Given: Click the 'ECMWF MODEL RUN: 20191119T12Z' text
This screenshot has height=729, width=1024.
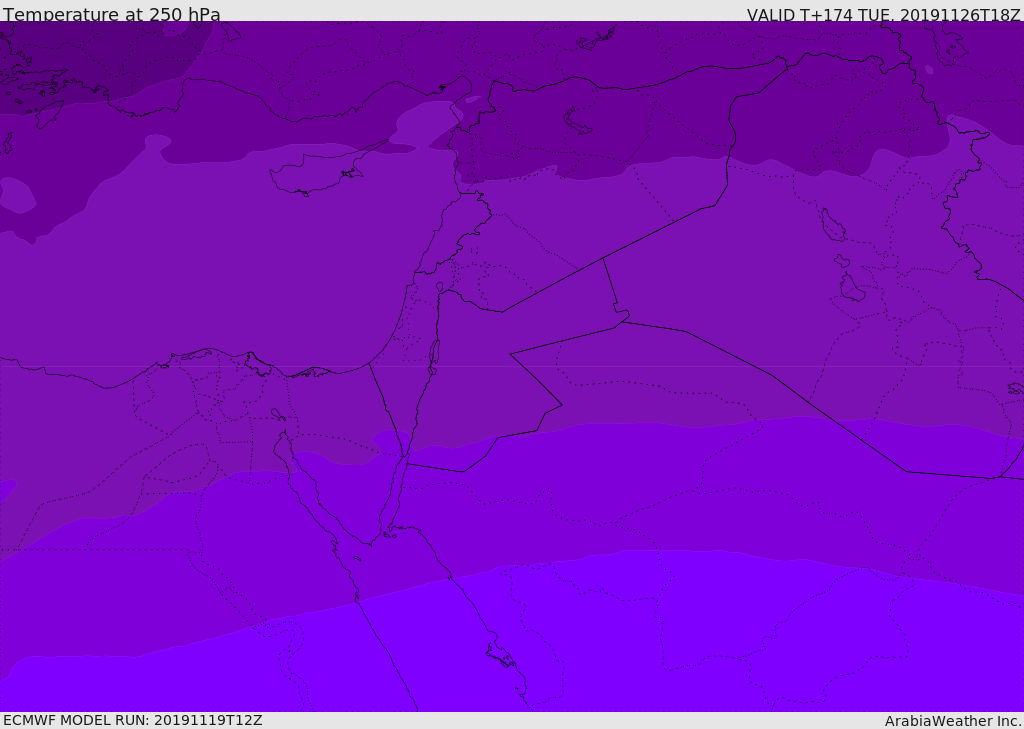Looking at the screenshot, I should click(x=133, y=720).
